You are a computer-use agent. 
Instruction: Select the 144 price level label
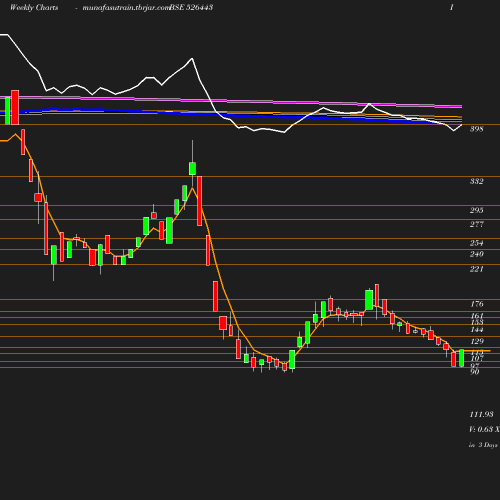pos(477,330)
